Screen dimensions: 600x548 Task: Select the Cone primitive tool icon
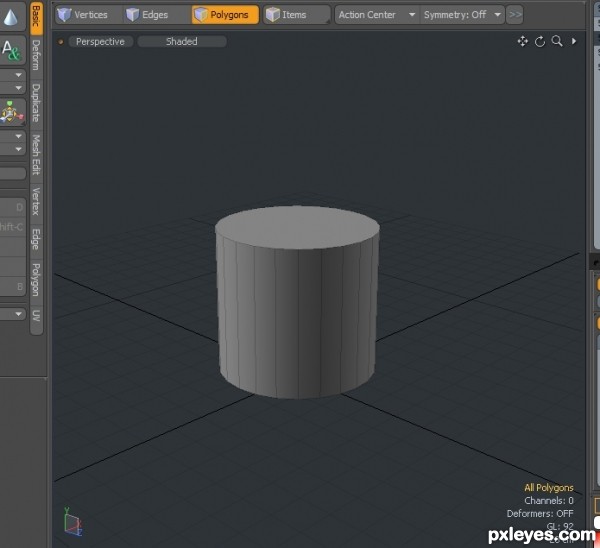[11, 17]
